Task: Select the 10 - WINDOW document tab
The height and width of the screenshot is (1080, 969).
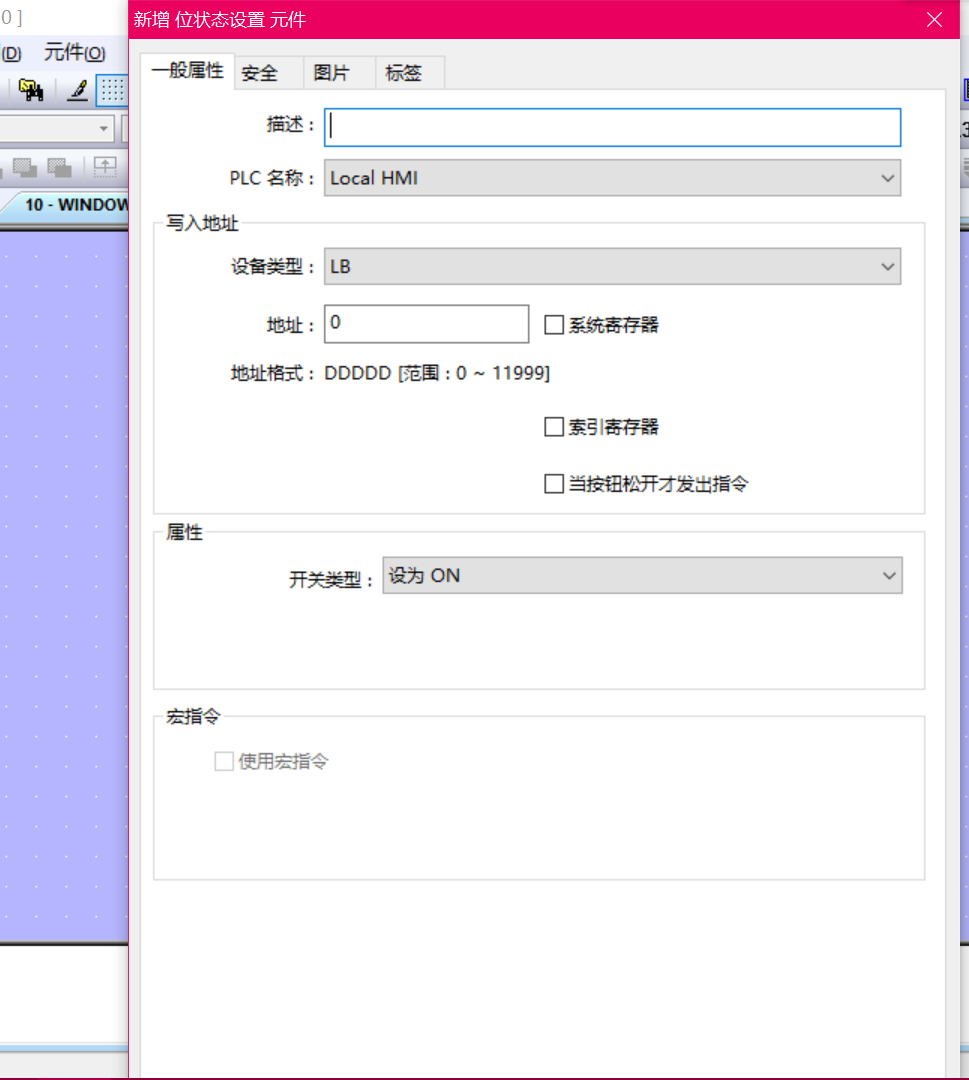Action: pos(74,205)
